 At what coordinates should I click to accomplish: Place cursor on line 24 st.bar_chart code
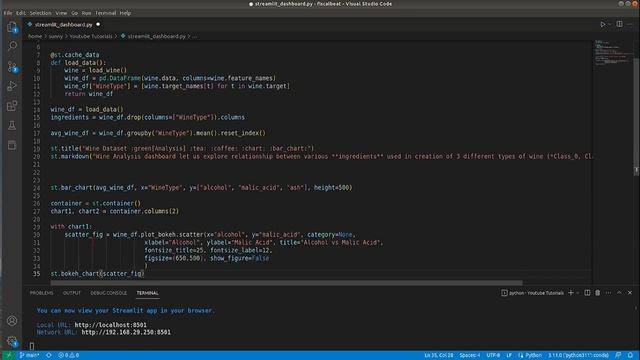(201, 188)
